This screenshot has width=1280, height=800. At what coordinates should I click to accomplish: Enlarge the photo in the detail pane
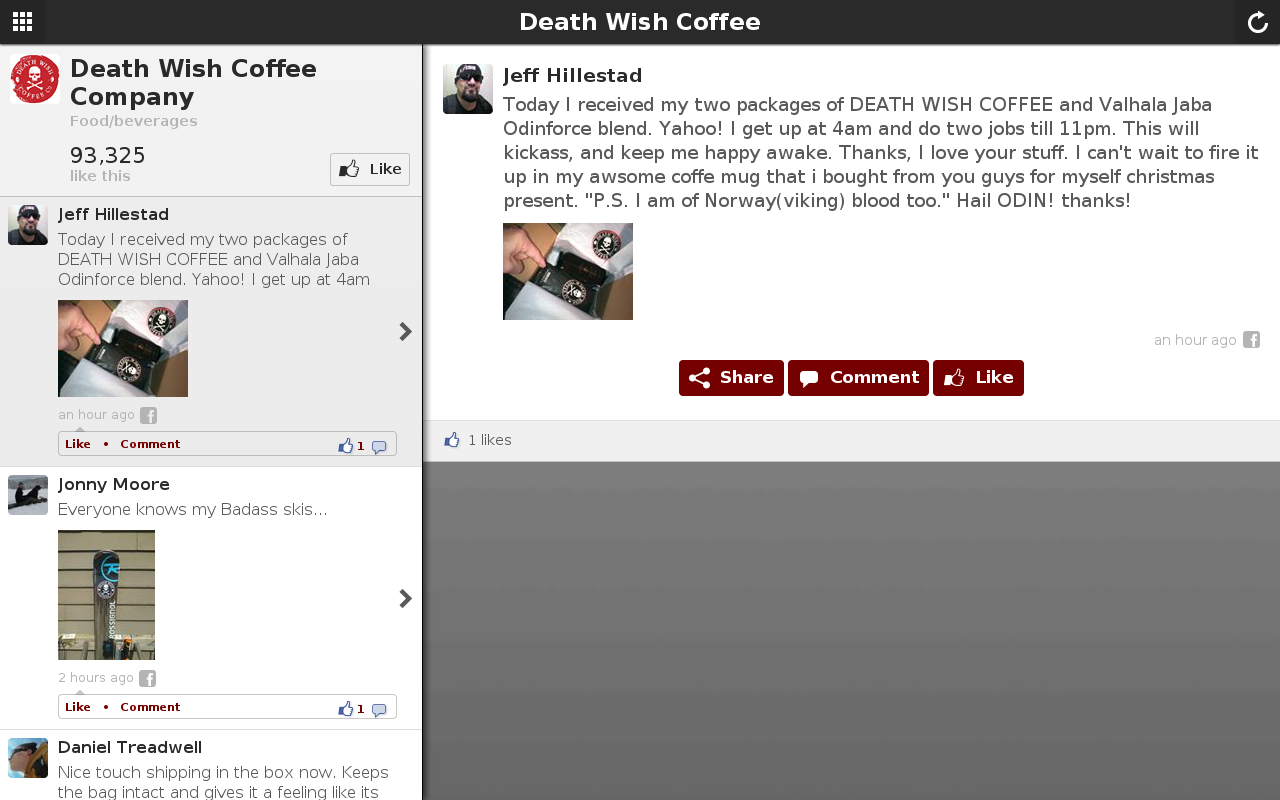click(x=568, y=271)
